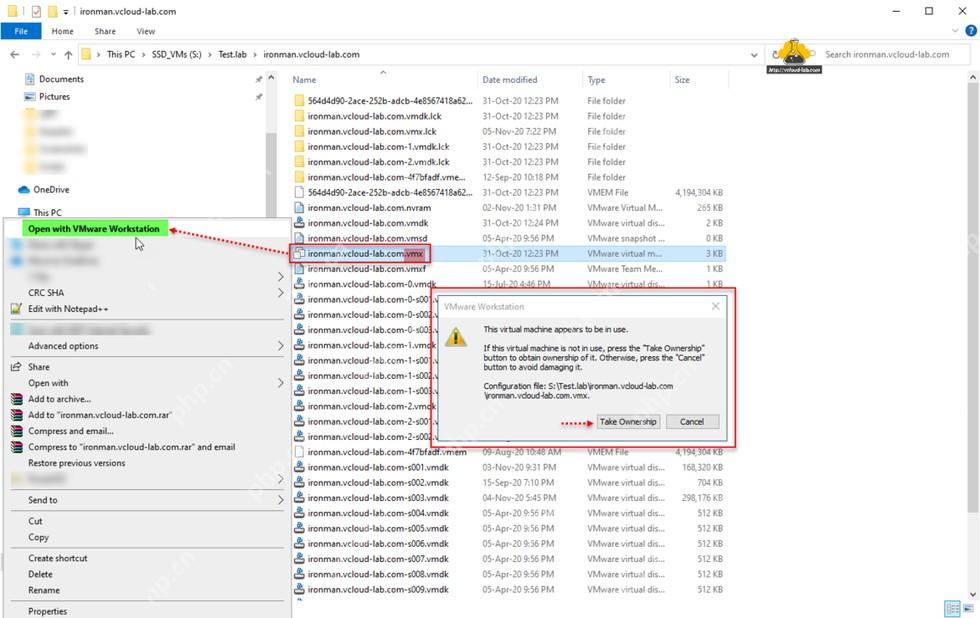980x618 pixels.
Task: Open Properties from the context menu
Action: coord(48,611)
